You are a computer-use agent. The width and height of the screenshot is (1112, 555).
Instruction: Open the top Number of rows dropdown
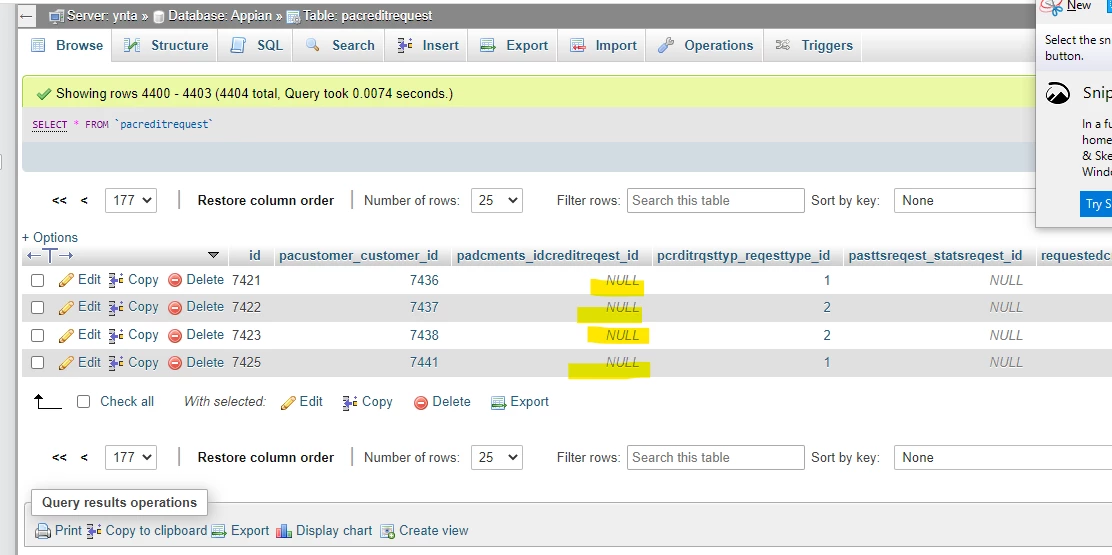click(496, 201)
